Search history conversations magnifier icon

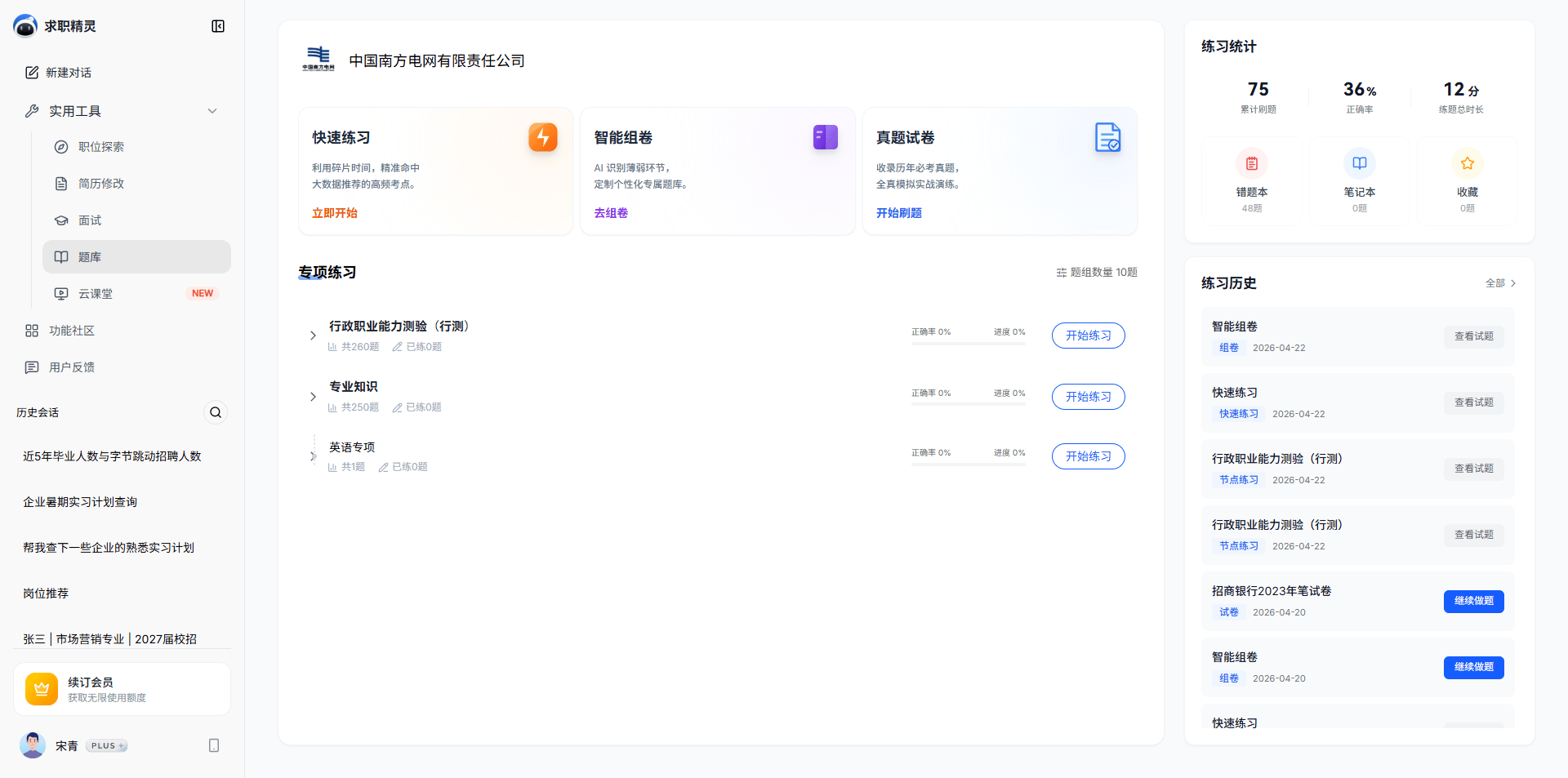(216, 412)
